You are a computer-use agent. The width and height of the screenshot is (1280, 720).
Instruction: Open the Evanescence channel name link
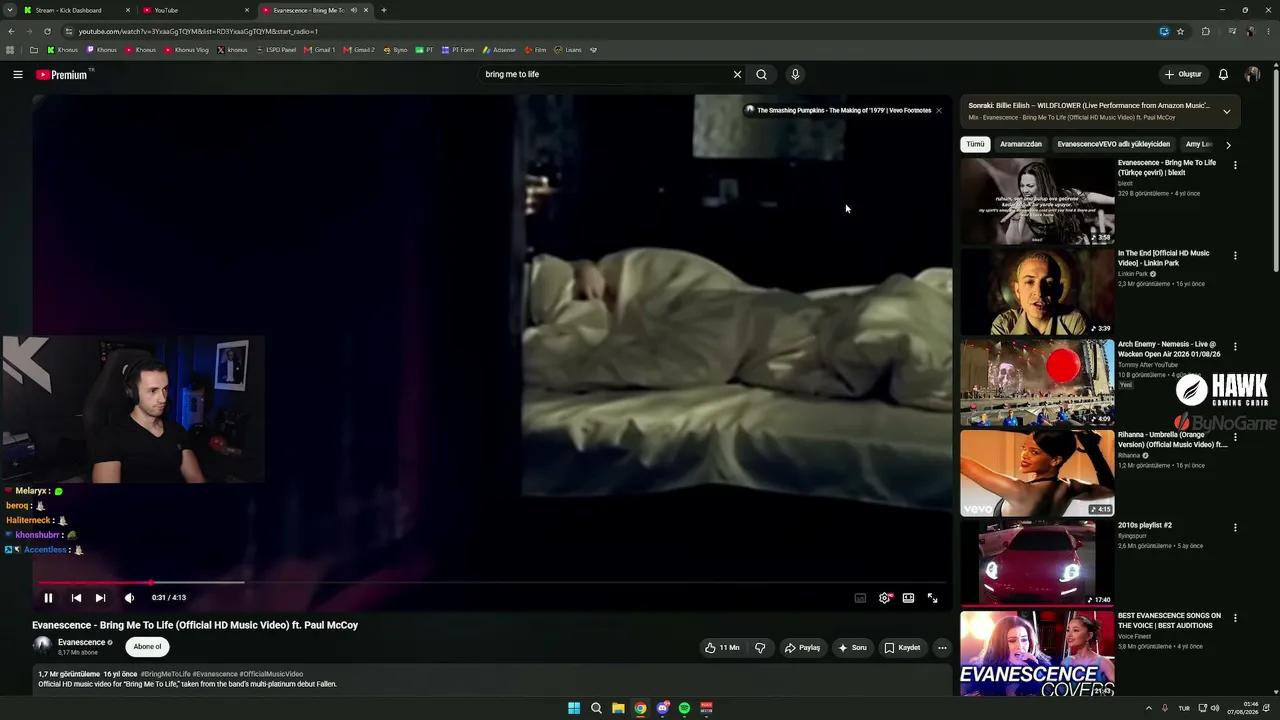81,642
